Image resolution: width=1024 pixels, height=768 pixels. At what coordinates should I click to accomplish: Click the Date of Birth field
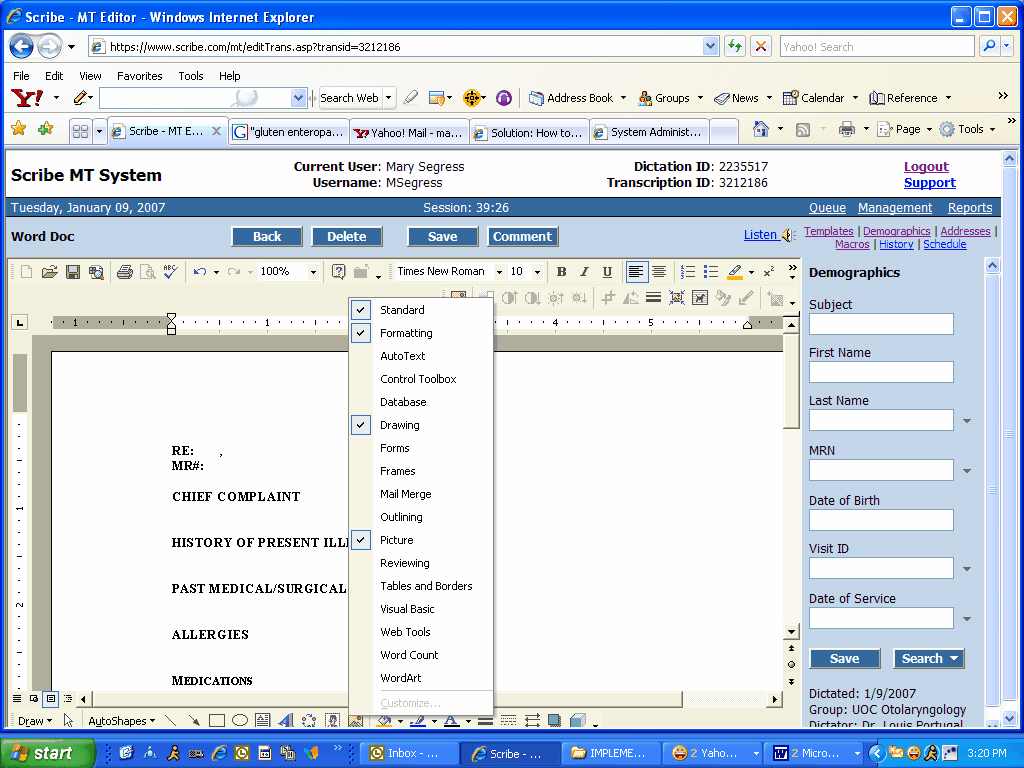click(x=881, y=520)
